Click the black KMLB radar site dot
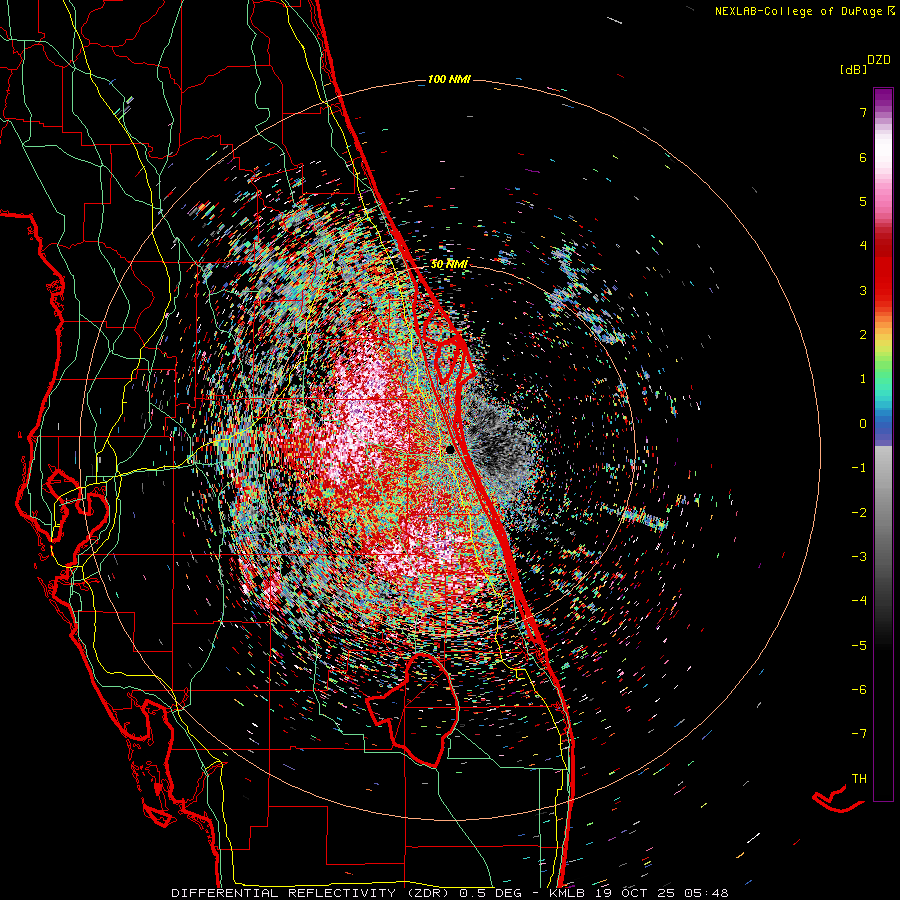 449,449
